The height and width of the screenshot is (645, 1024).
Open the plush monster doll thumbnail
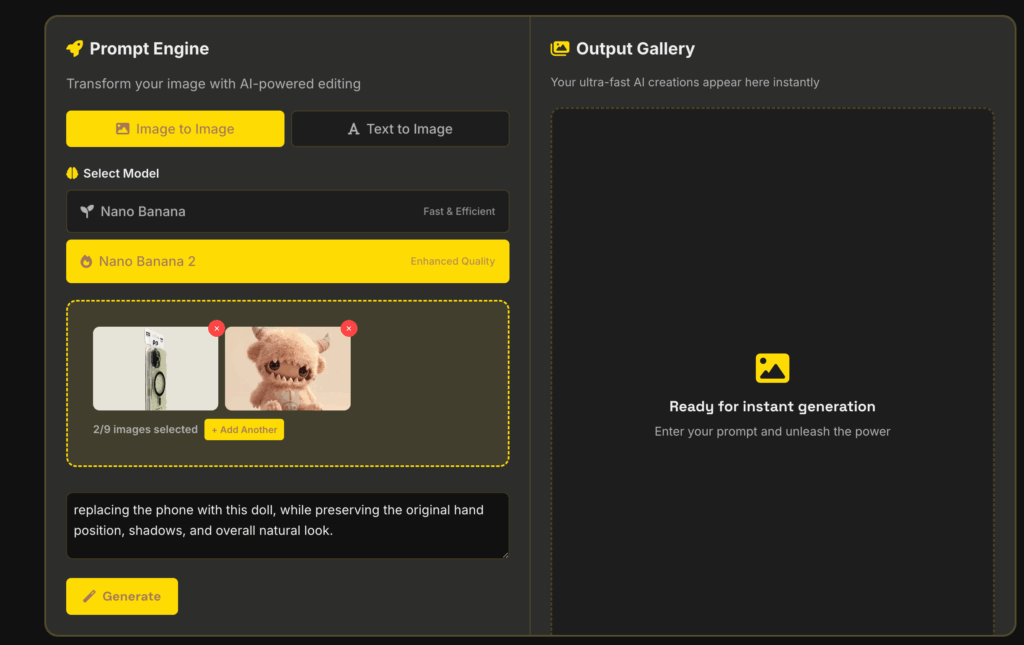(287, 369)
